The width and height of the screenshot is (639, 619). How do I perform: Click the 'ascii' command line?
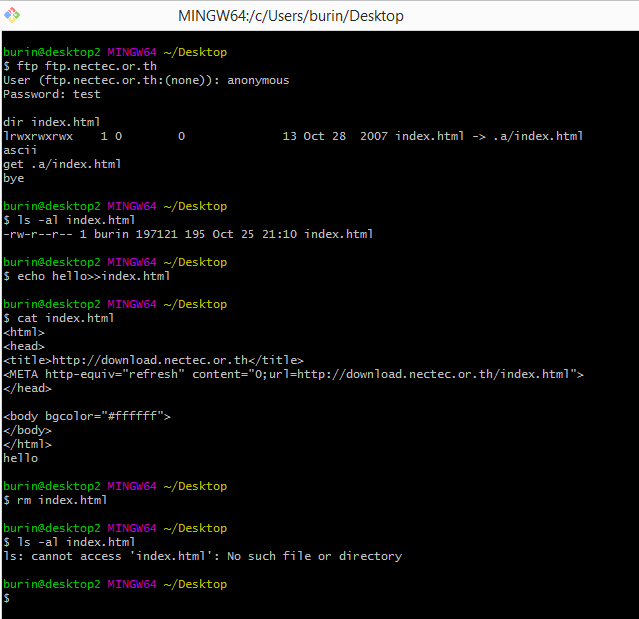click(x=20, y=150)
